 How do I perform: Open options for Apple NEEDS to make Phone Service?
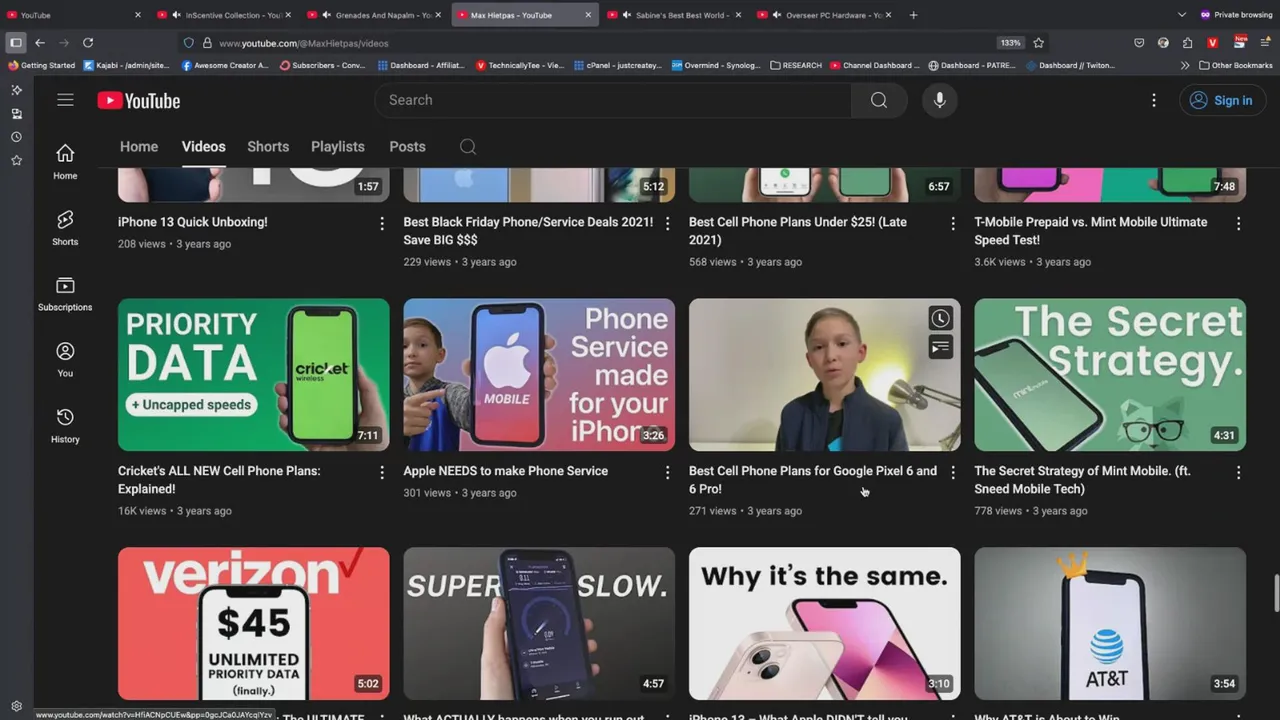coord(668,473)
